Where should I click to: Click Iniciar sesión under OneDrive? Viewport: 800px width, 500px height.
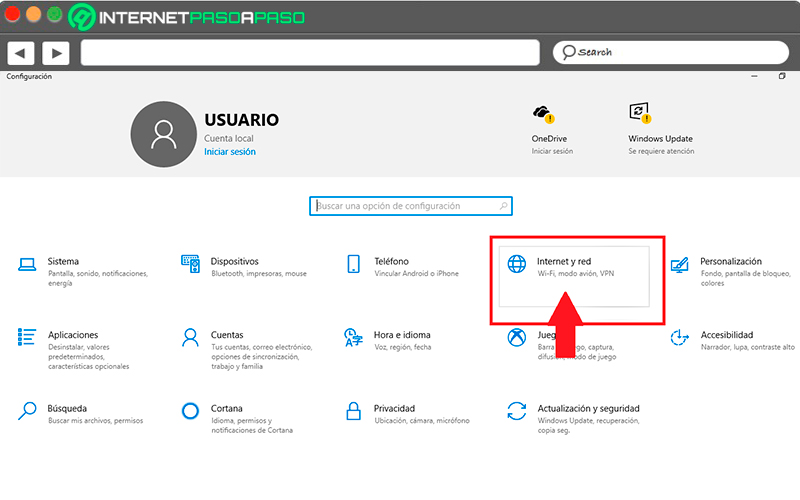(552, 151)
